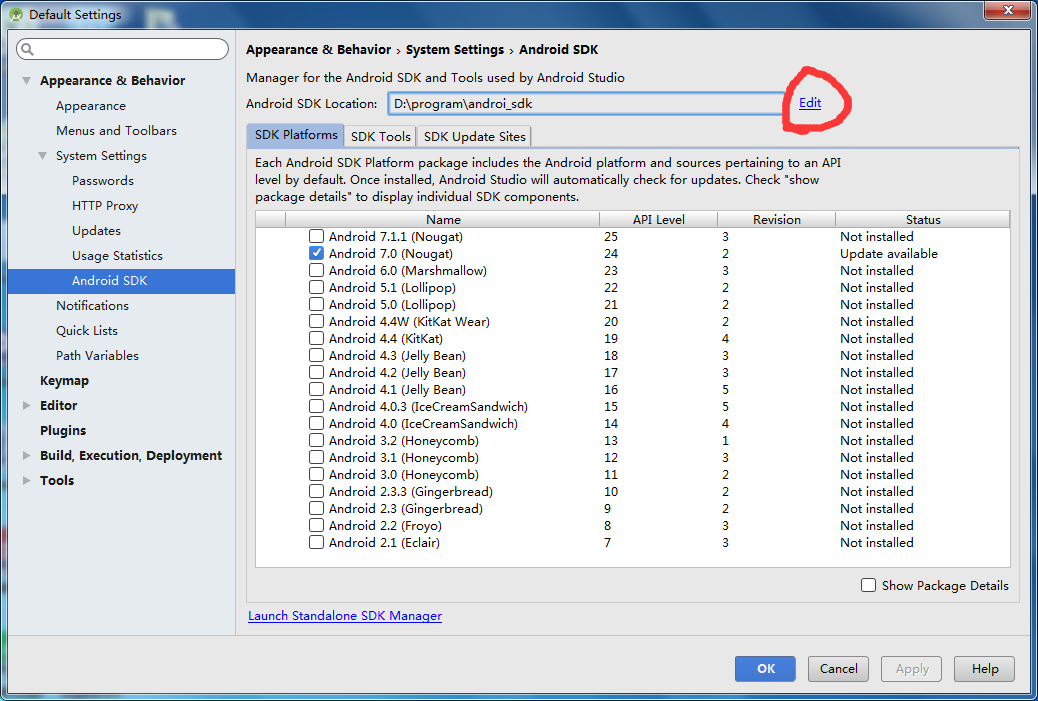Screen dimensions: 1038x701
Task: Confirm with the OK button
Action: click(x=765, y=669)
